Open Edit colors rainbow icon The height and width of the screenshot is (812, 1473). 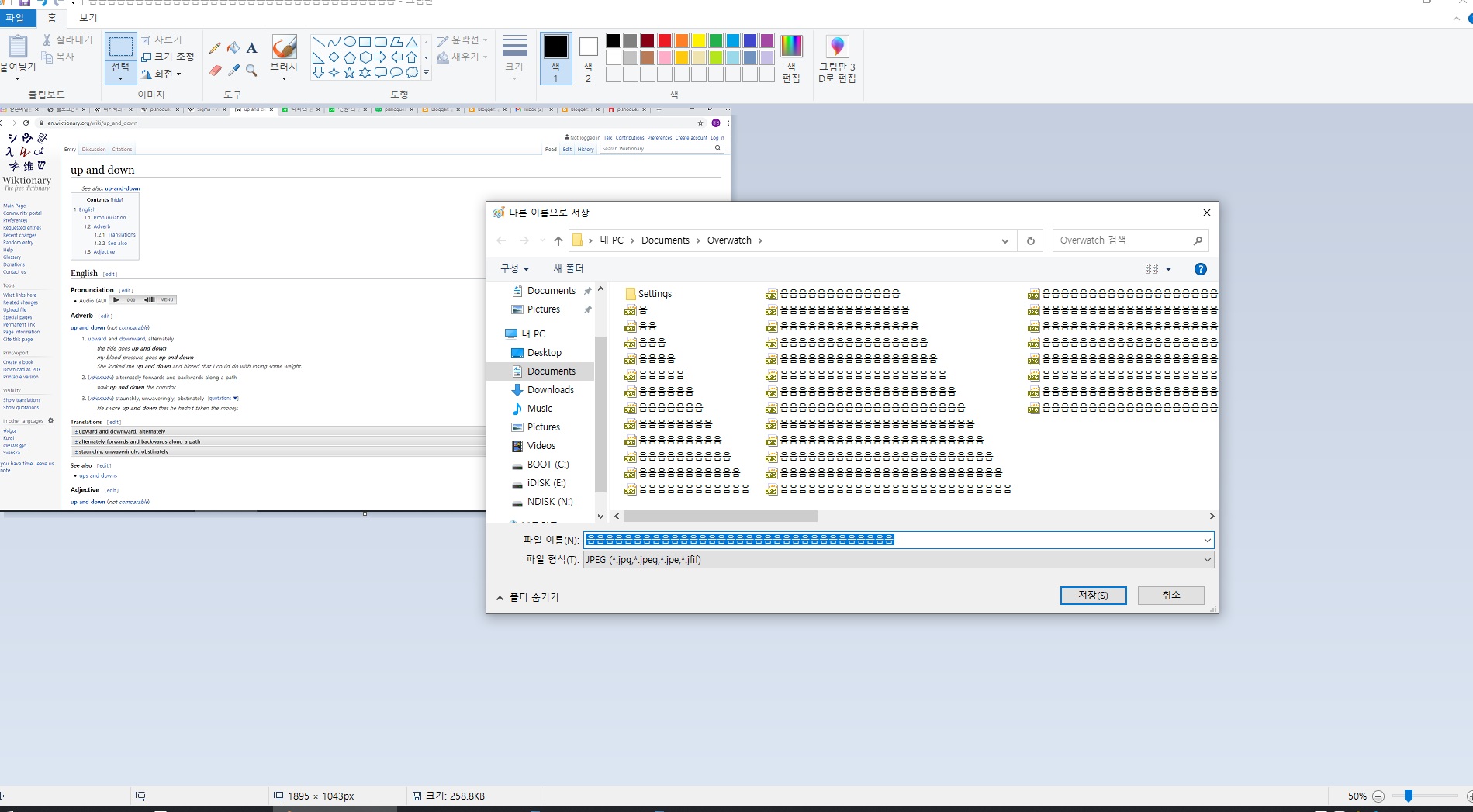tap(791, 47)
